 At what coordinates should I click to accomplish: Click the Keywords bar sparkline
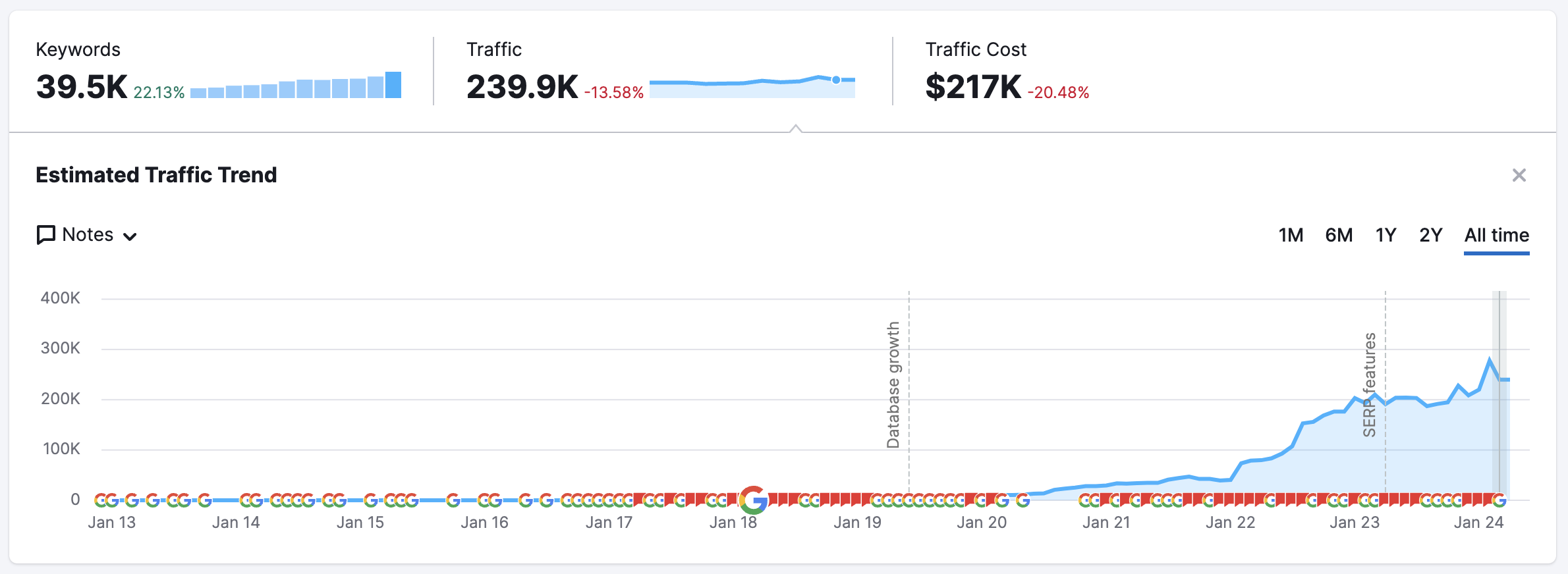coord(296,85)
